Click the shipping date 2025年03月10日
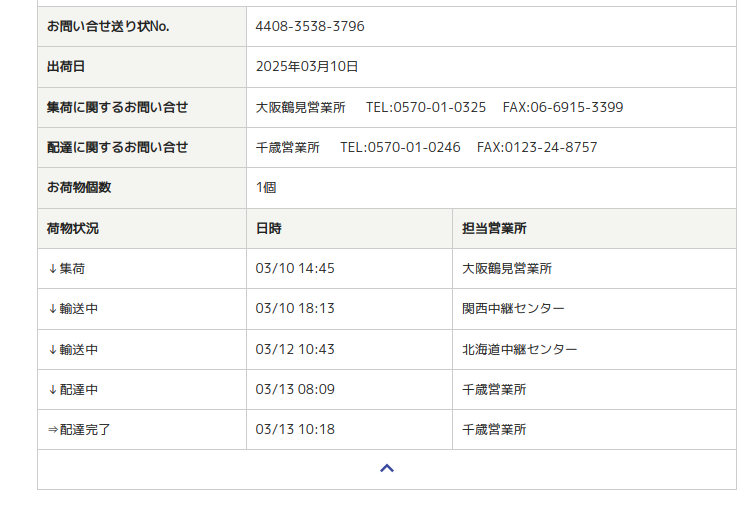This screenshot has height=515, width=753. click(307, 66)
